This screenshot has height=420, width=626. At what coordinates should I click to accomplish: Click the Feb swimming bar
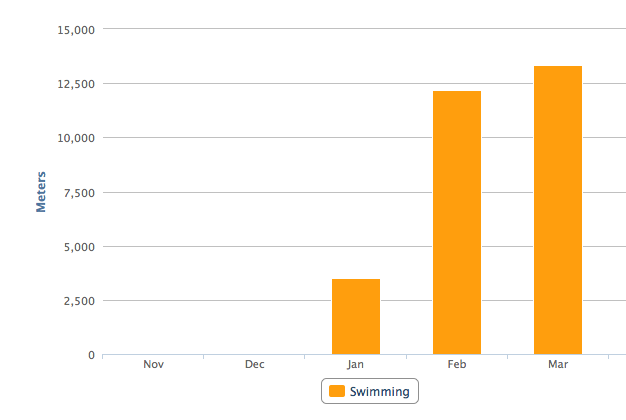point(457,222)
